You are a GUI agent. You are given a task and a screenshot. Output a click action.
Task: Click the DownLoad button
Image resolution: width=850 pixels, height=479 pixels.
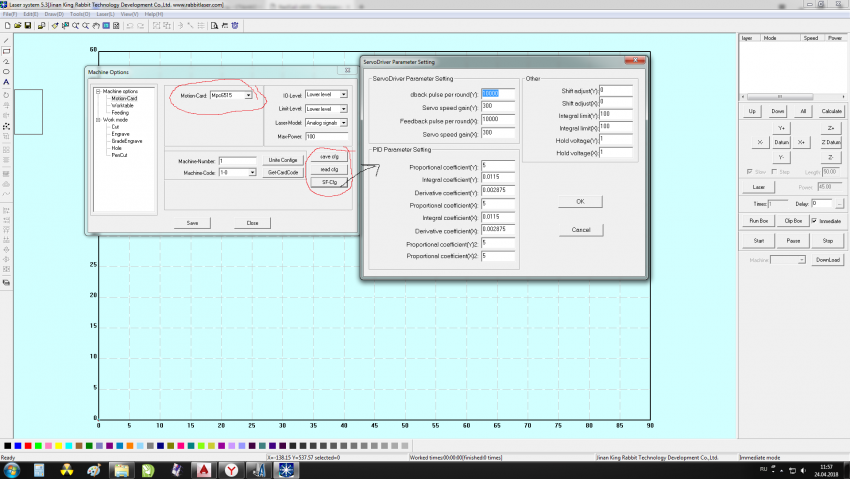tap(828, 260)
